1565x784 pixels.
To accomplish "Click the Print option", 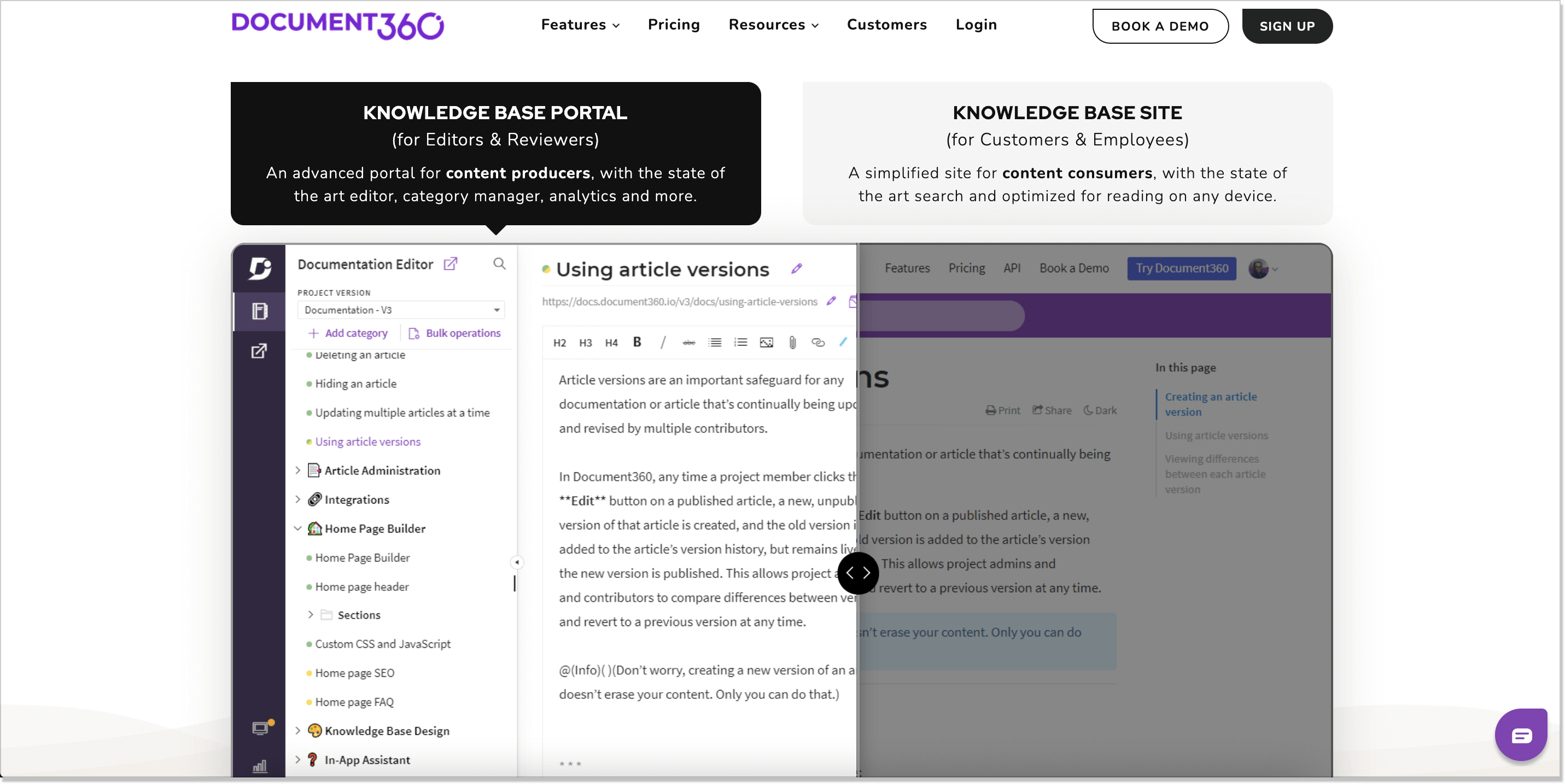I will (x=1002, y=411).
